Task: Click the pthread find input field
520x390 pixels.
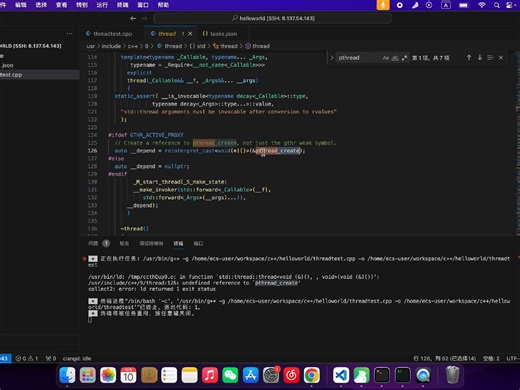Action: pyautogui.click(x=358, y=58)
